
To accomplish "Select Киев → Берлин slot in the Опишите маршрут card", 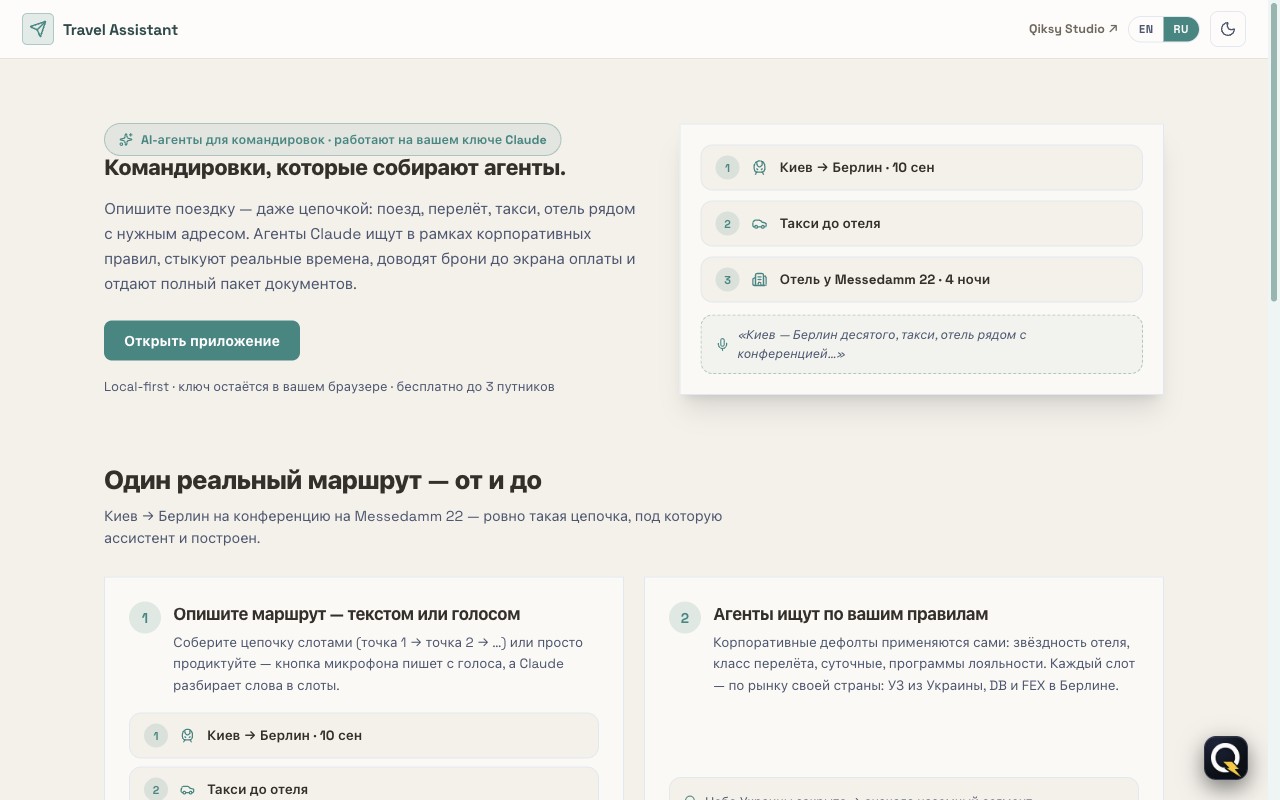I will coord(364,735).
